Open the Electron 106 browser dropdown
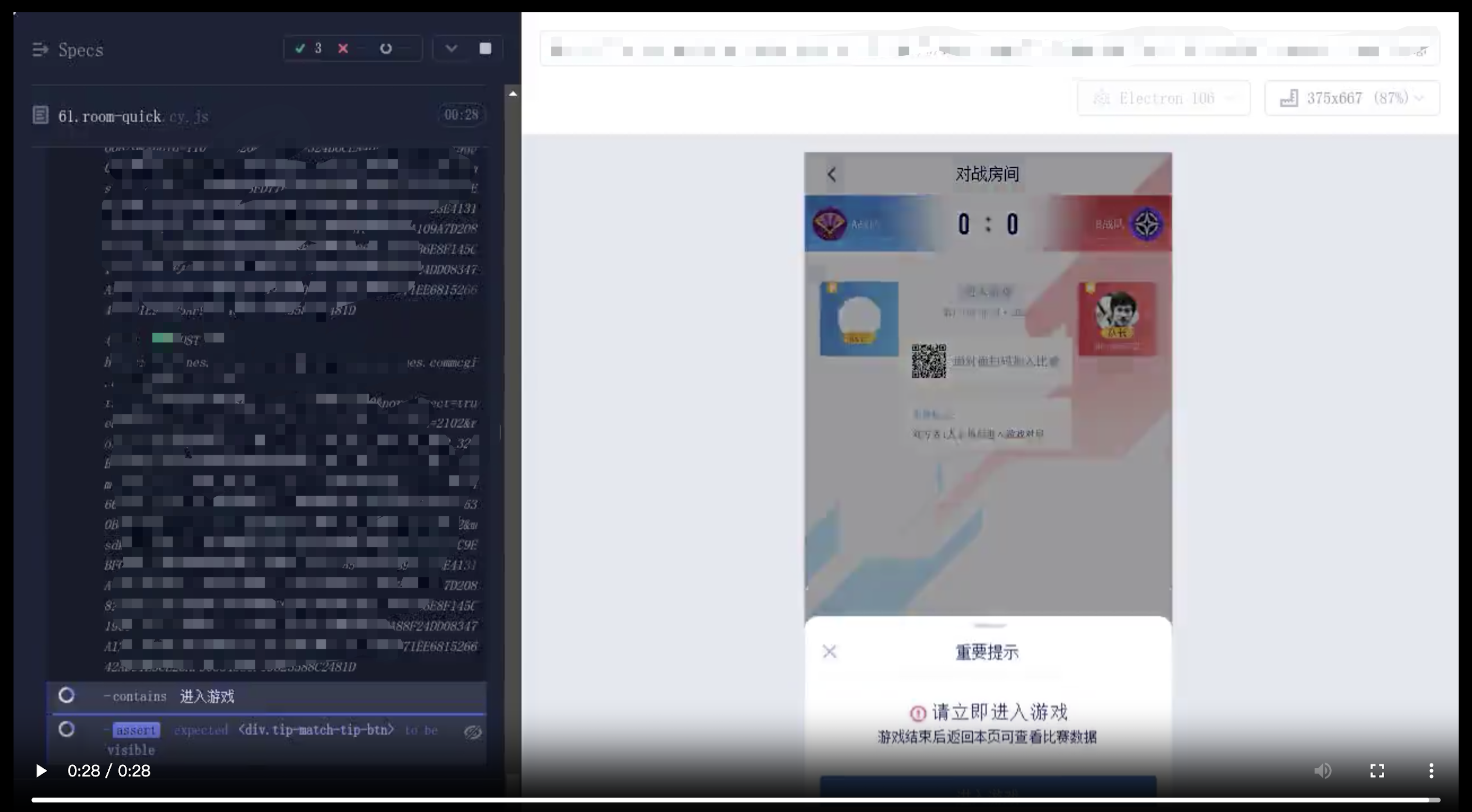The image size is (1472, 812). point(1163,98)
